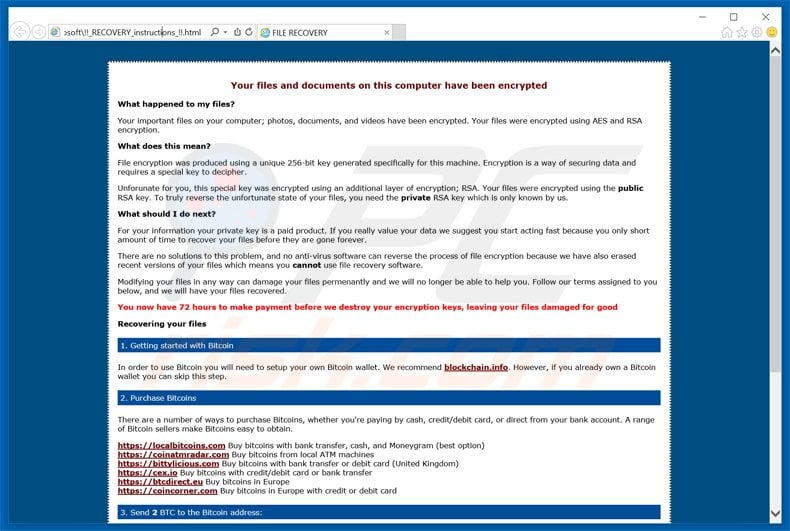Click the vertical scrollbar thumb
This screenshot has width=790, height=531.
tap(775, 215)
